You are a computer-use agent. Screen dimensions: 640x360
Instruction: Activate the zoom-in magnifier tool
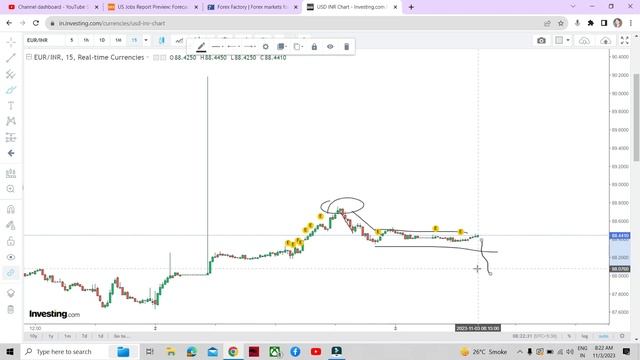pyautogui.click(x=11, y=189)
